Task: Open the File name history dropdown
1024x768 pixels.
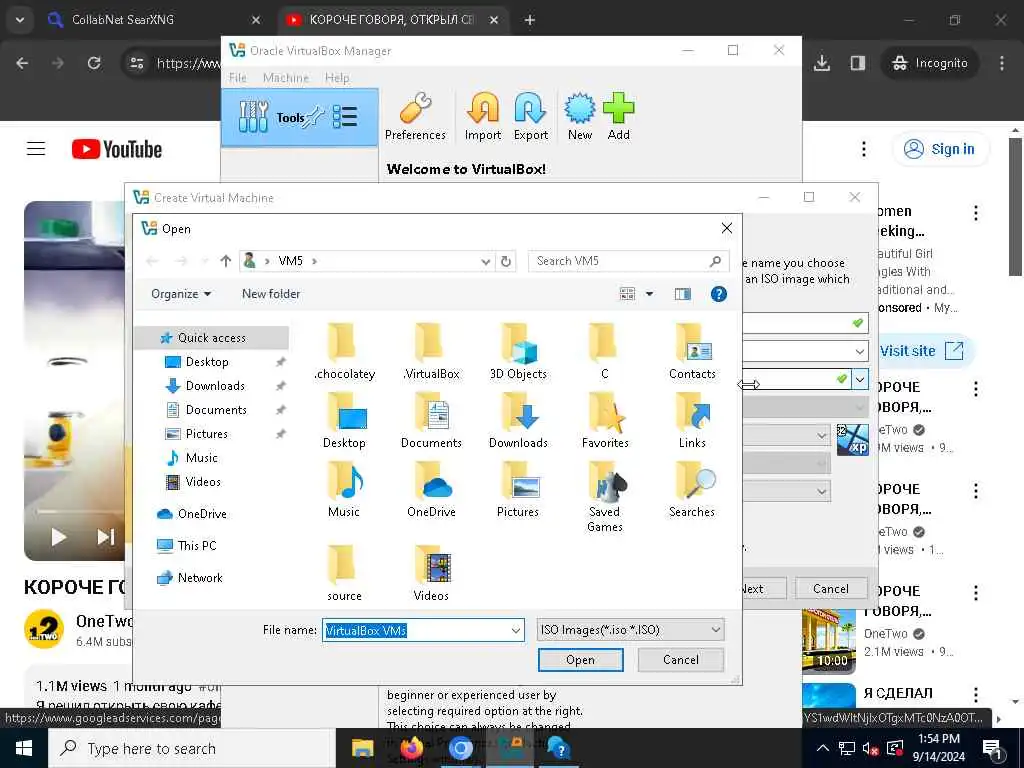Action: 515,630
